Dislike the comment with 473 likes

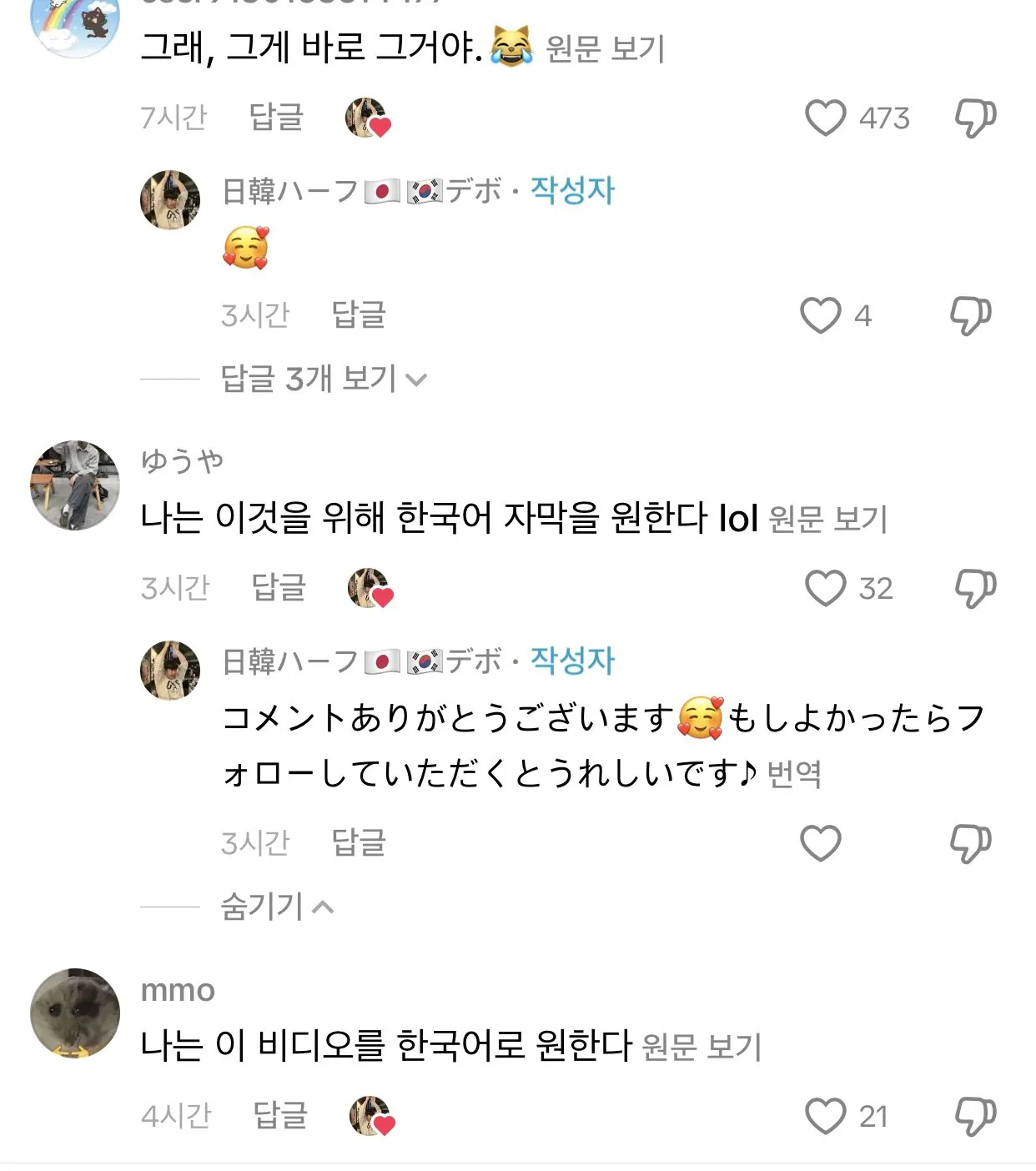coord(974,118)
